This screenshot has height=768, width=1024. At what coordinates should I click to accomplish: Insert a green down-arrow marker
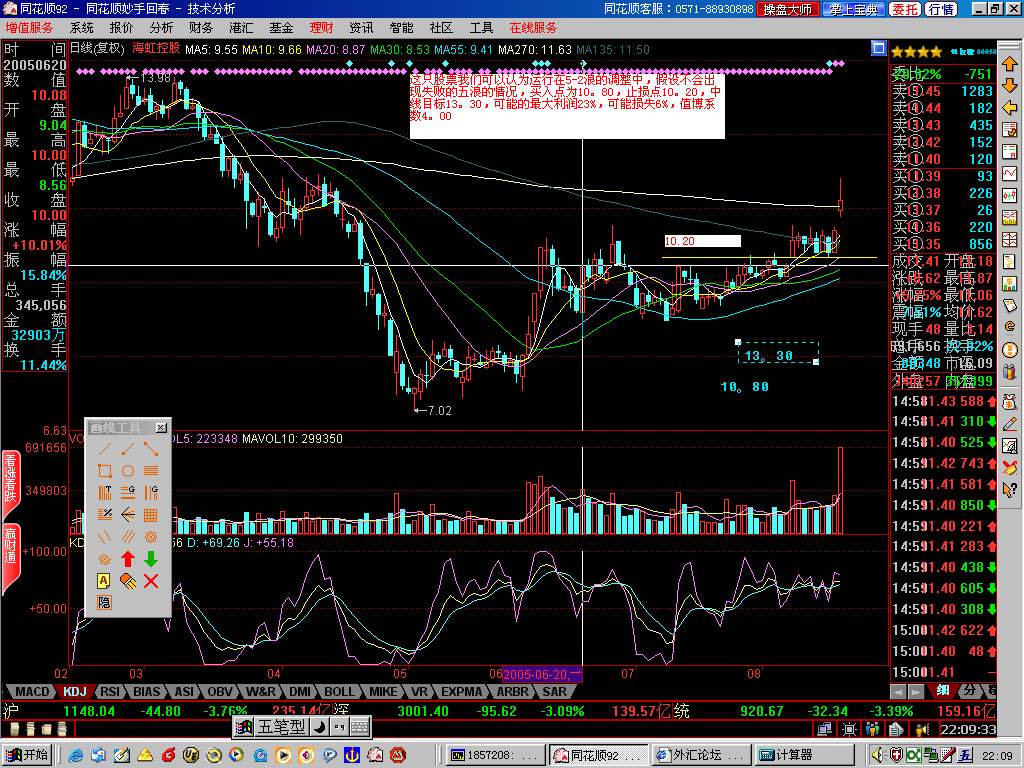(x=151, y=559)
